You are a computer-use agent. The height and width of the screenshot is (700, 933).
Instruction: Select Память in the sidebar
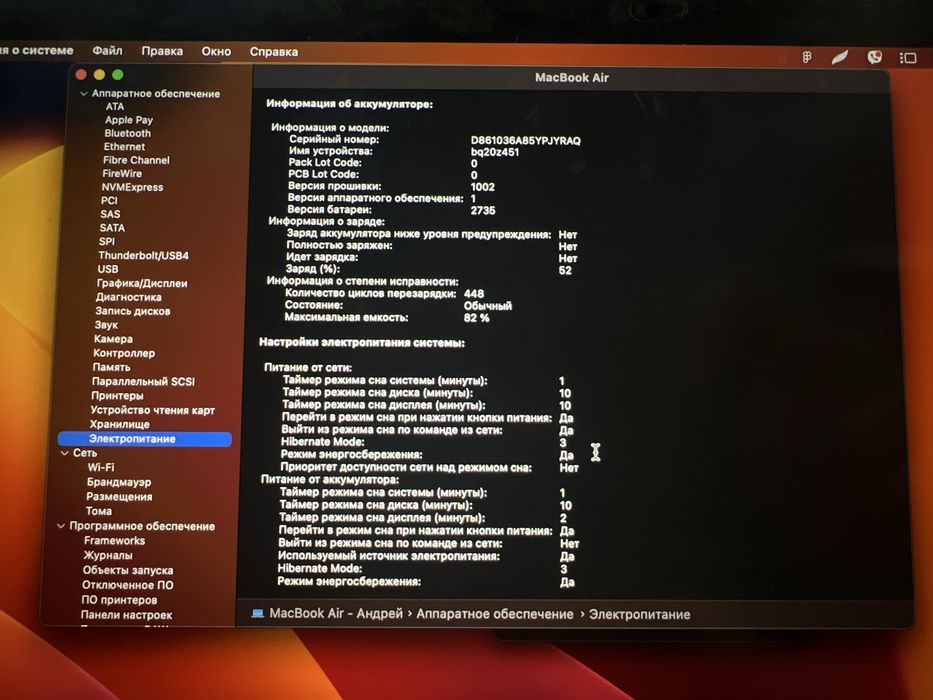tap(111, 367)
